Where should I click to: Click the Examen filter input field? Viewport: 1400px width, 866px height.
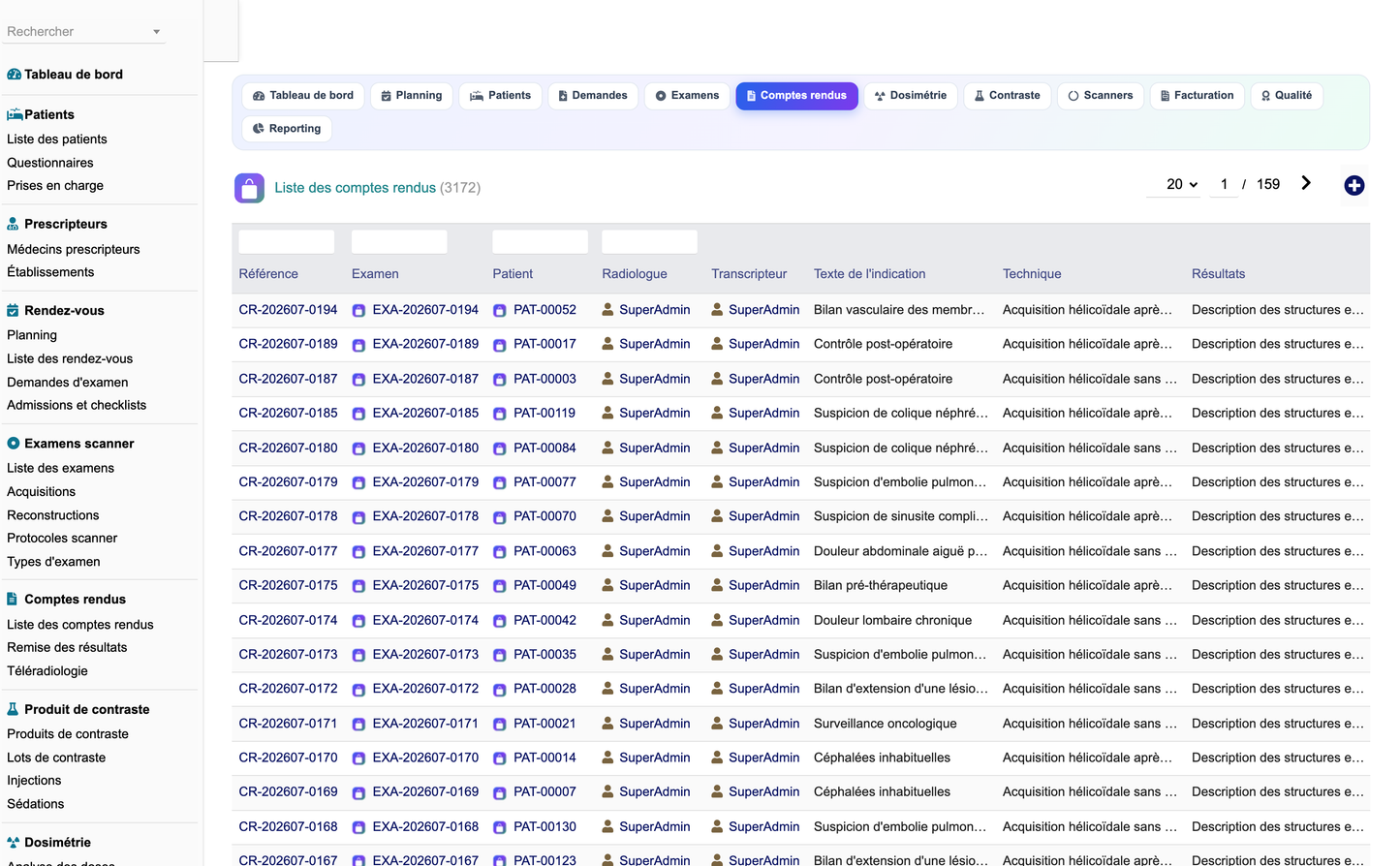coord(399,242)
